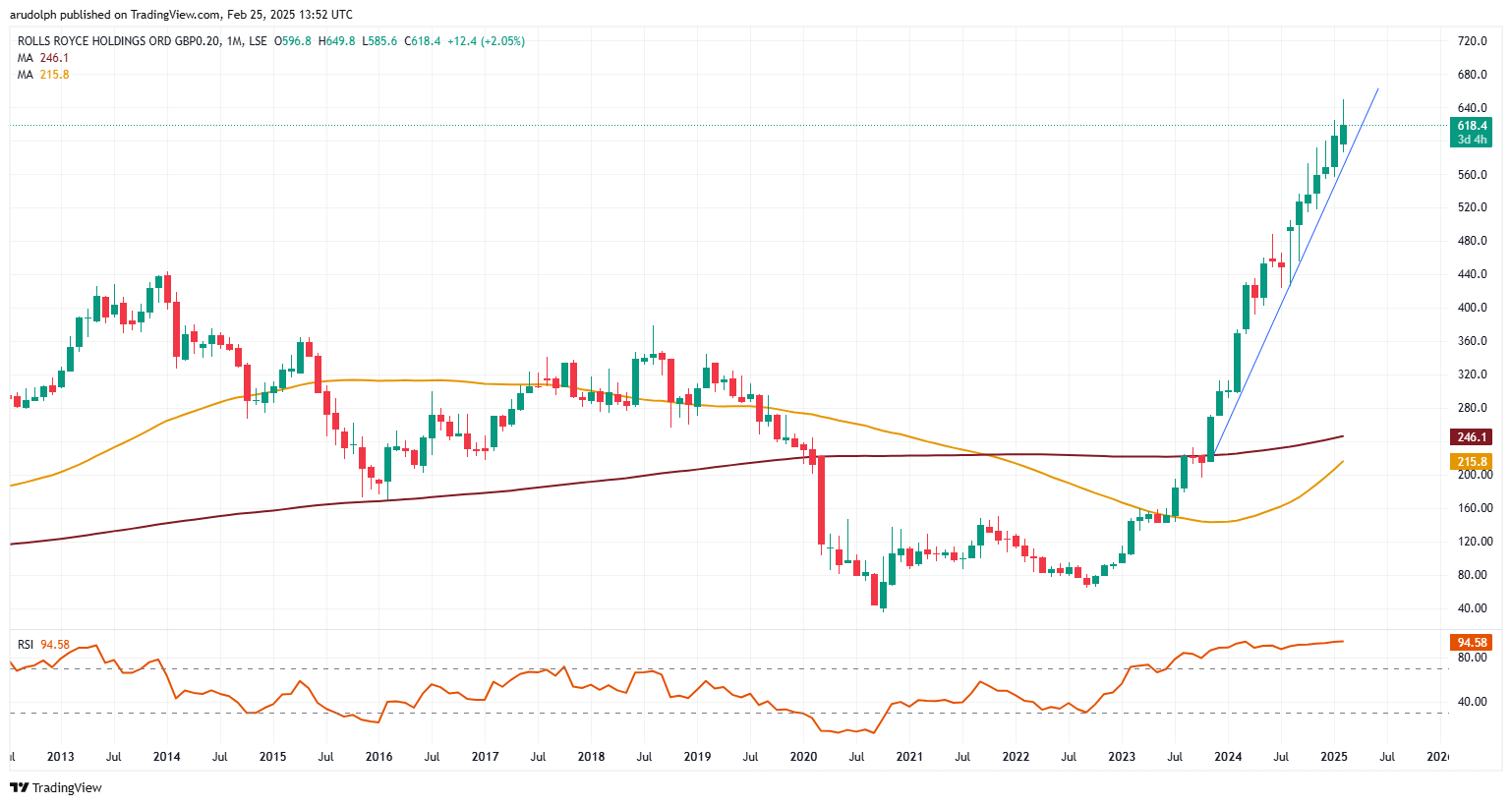Click the 2013 label on time axis

(61, 757)
